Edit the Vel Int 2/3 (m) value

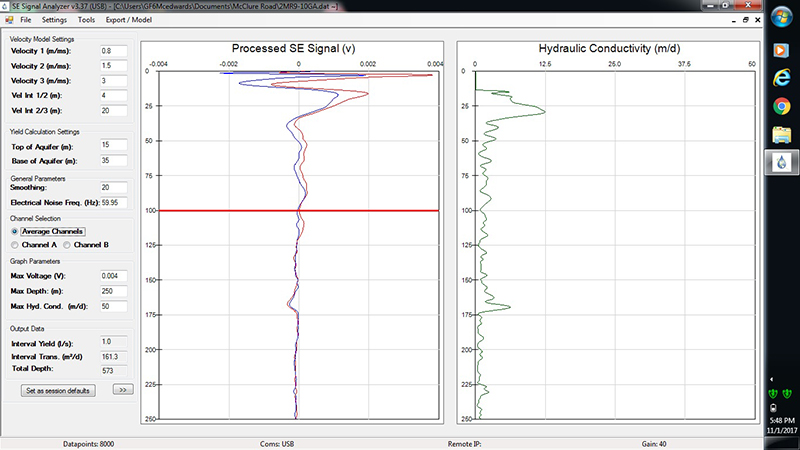coord(113,110)
